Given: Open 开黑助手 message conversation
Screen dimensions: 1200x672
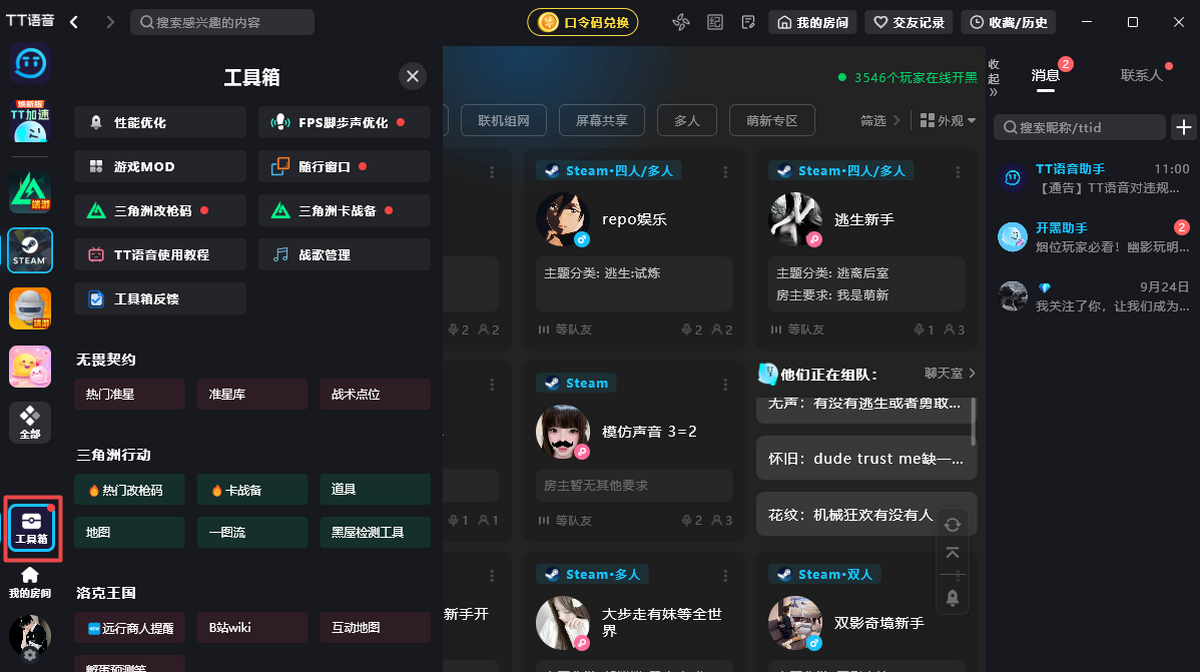Looking at the screenshot, I should point(1095,237).
